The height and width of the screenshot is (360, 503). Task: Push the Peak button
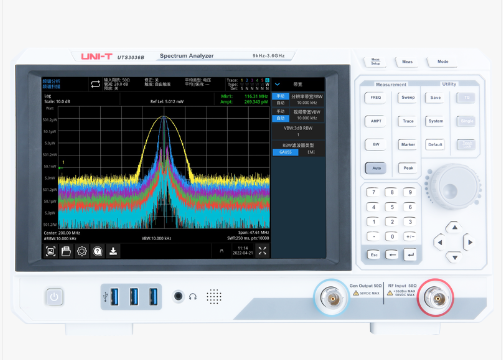[408, 168]
